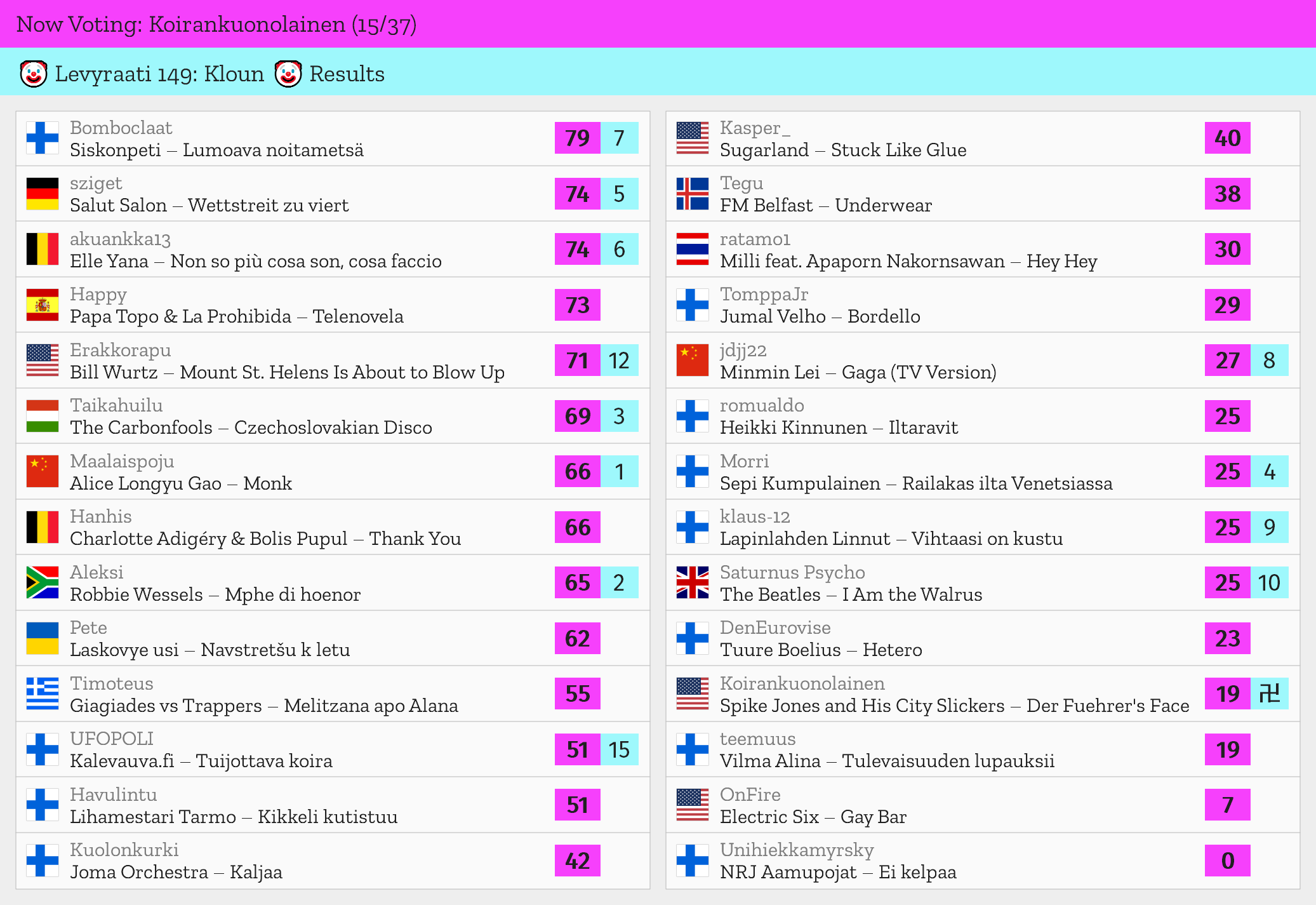The height and width of the screenshot is (905, 1316).
Task: Click the Ukrainian flag next to Pete
Action: pyautogui.click(x=43, y=638)
